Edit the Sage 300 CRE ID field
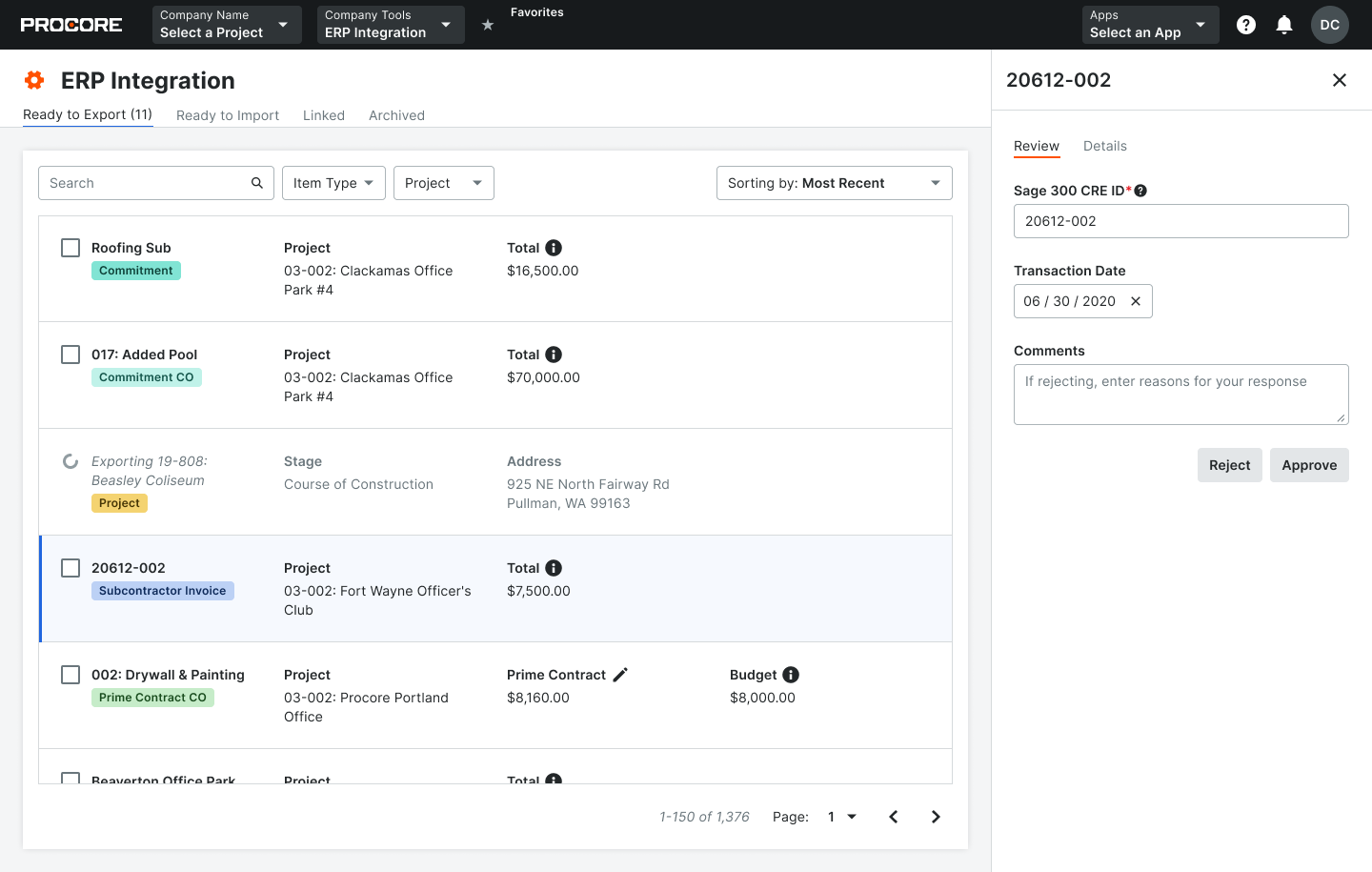 click(1181, 221)
